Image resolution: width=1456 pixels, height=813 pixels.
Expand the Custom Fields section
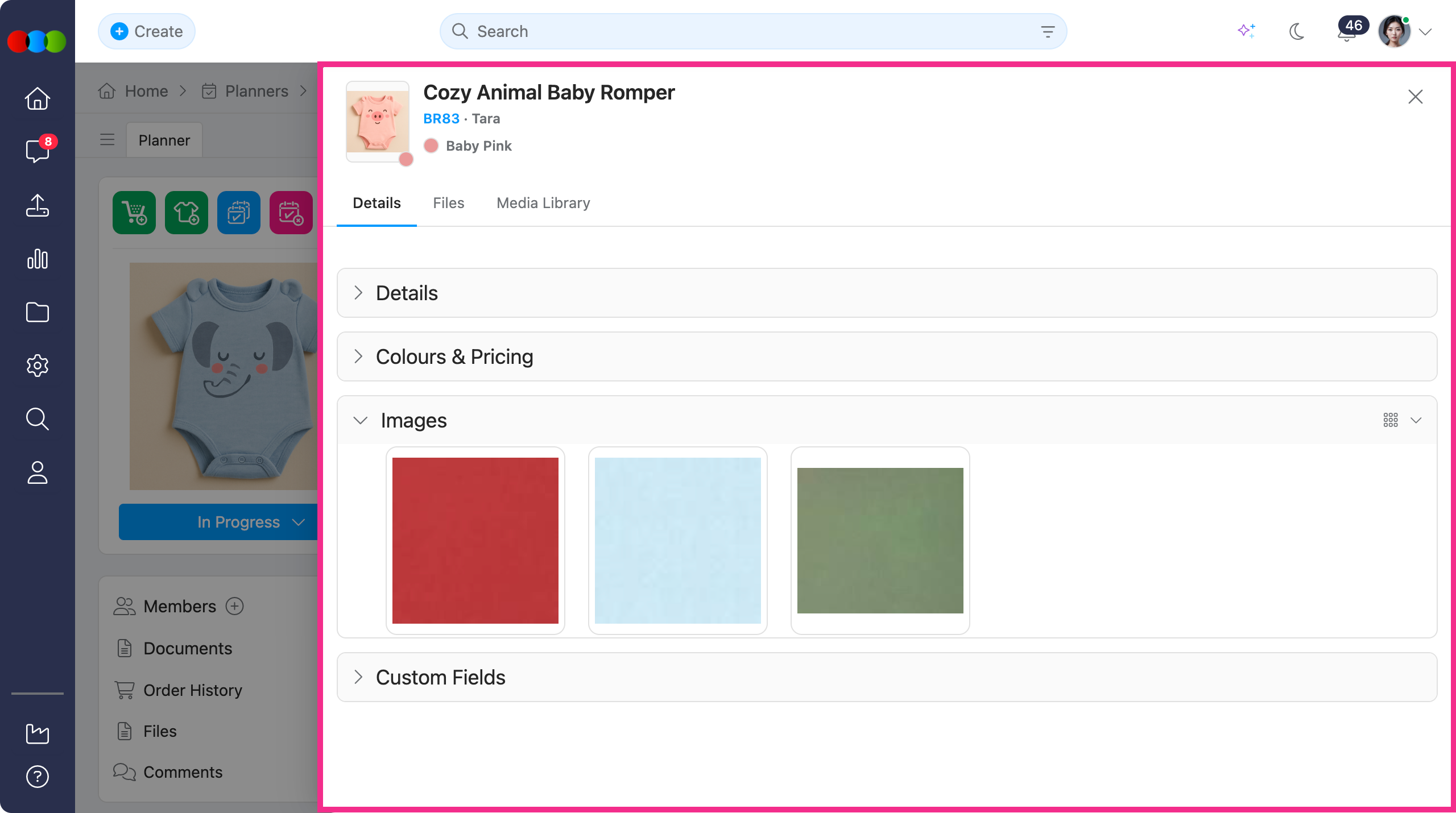click(887, 677)
